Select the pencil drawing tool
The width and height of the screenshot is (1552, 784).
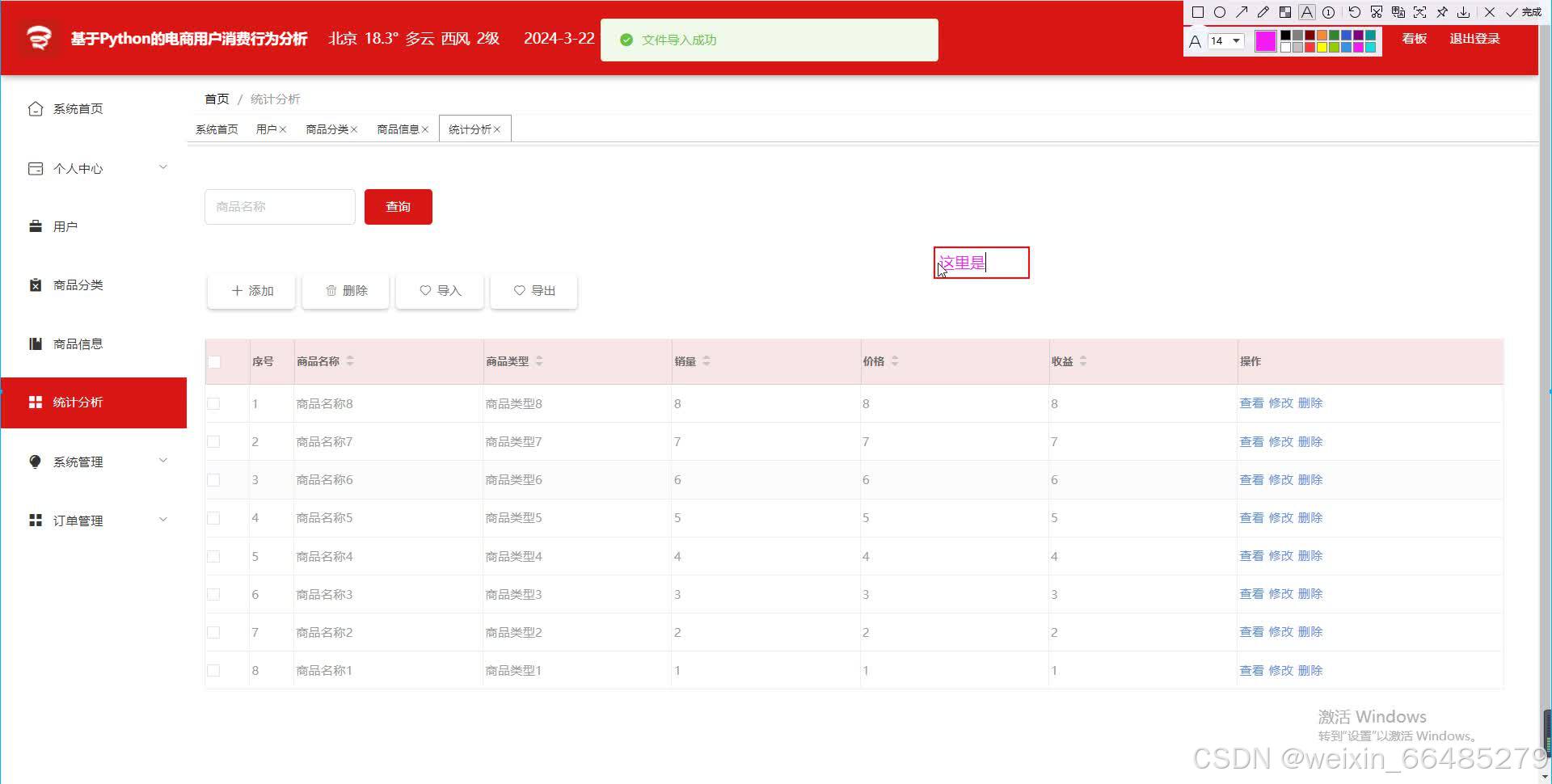[1263, 12]
